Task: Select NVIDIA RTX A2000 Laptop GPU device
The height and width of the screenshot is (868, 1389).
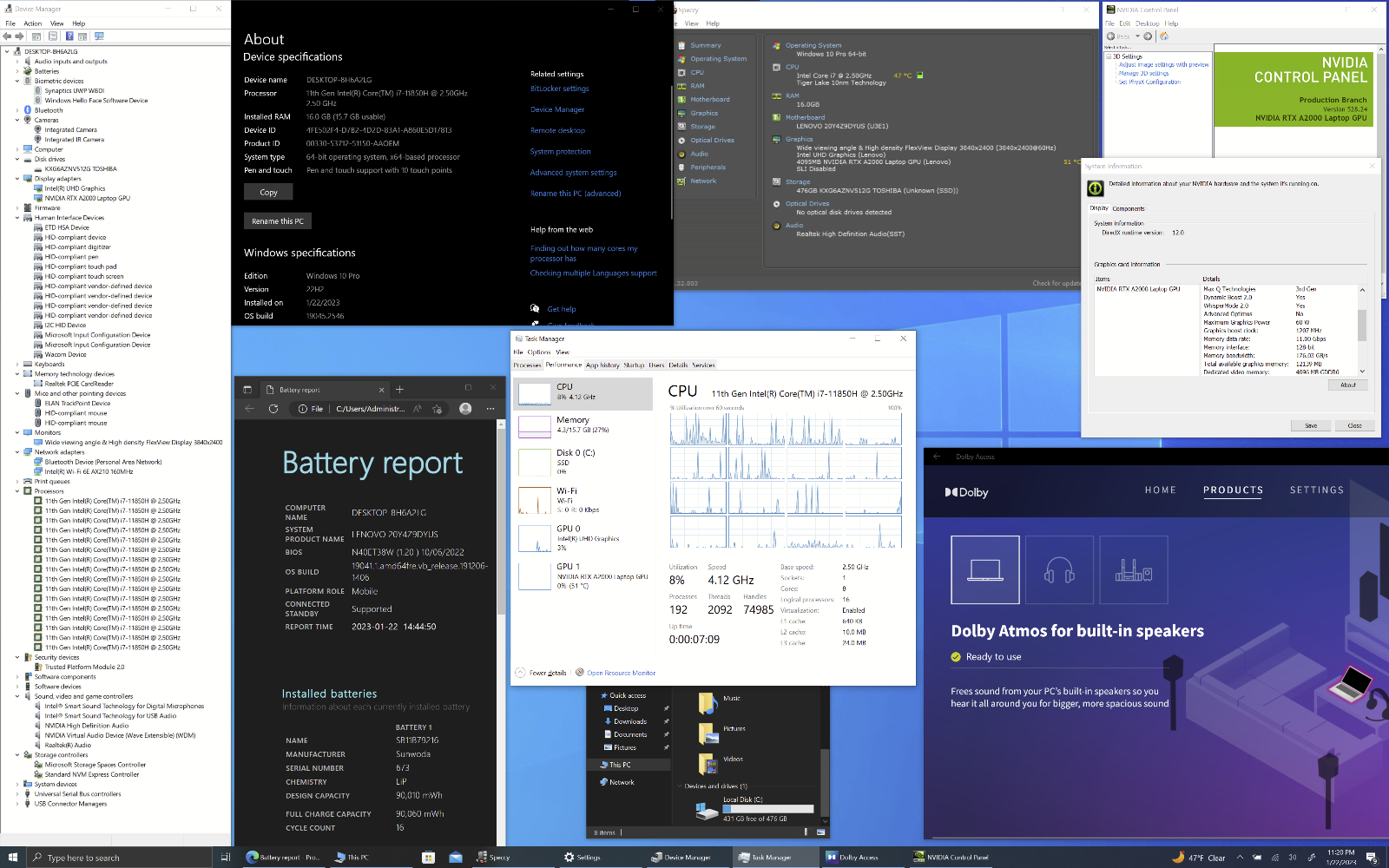Action: pos(87,198)
